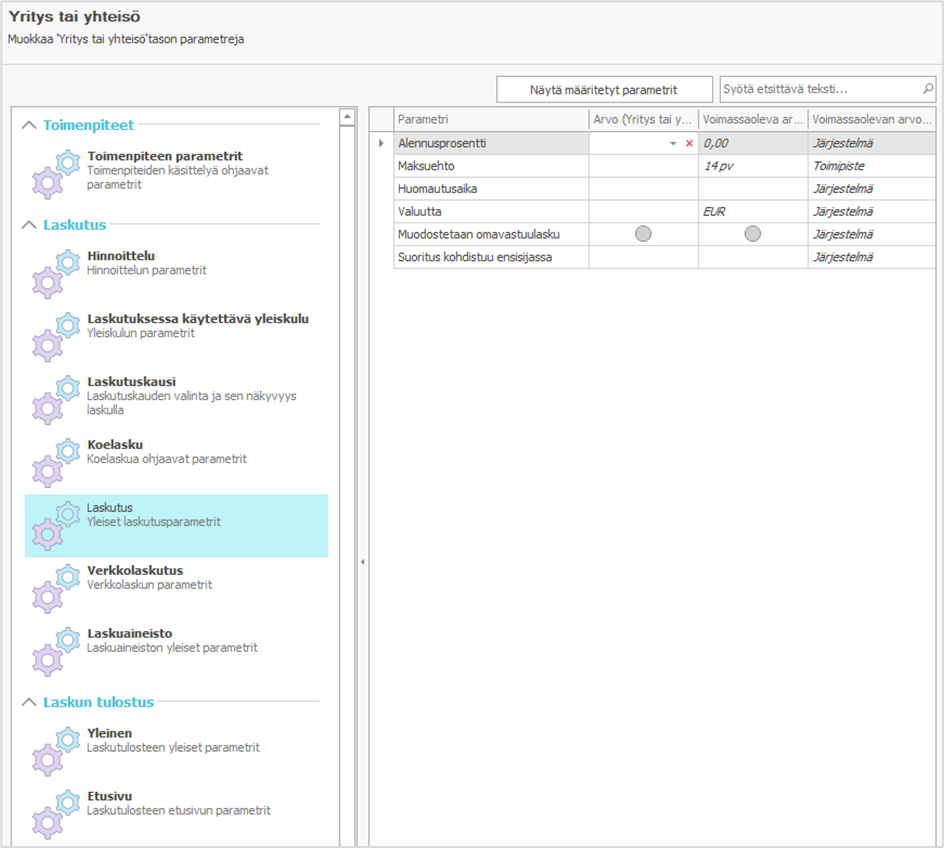The width and height of the screenshot is (944, 848).
Task: Click the gear icon for Laskutuskausi
Action: 55,398
